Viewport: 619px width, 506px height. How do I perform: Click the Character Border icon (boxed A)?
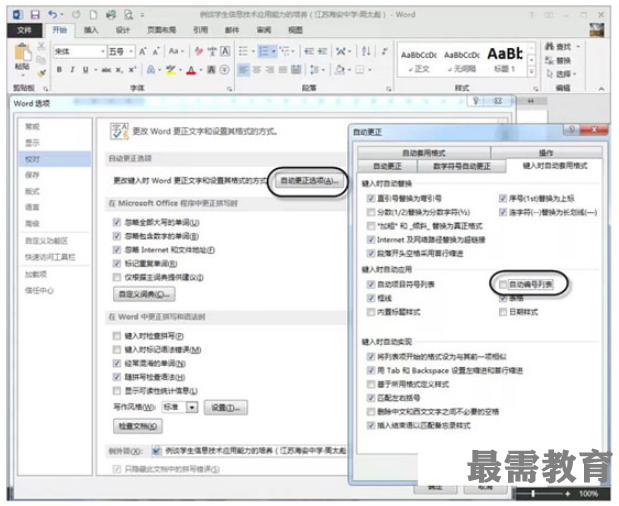pyautogui.click(x=225, y=51)
